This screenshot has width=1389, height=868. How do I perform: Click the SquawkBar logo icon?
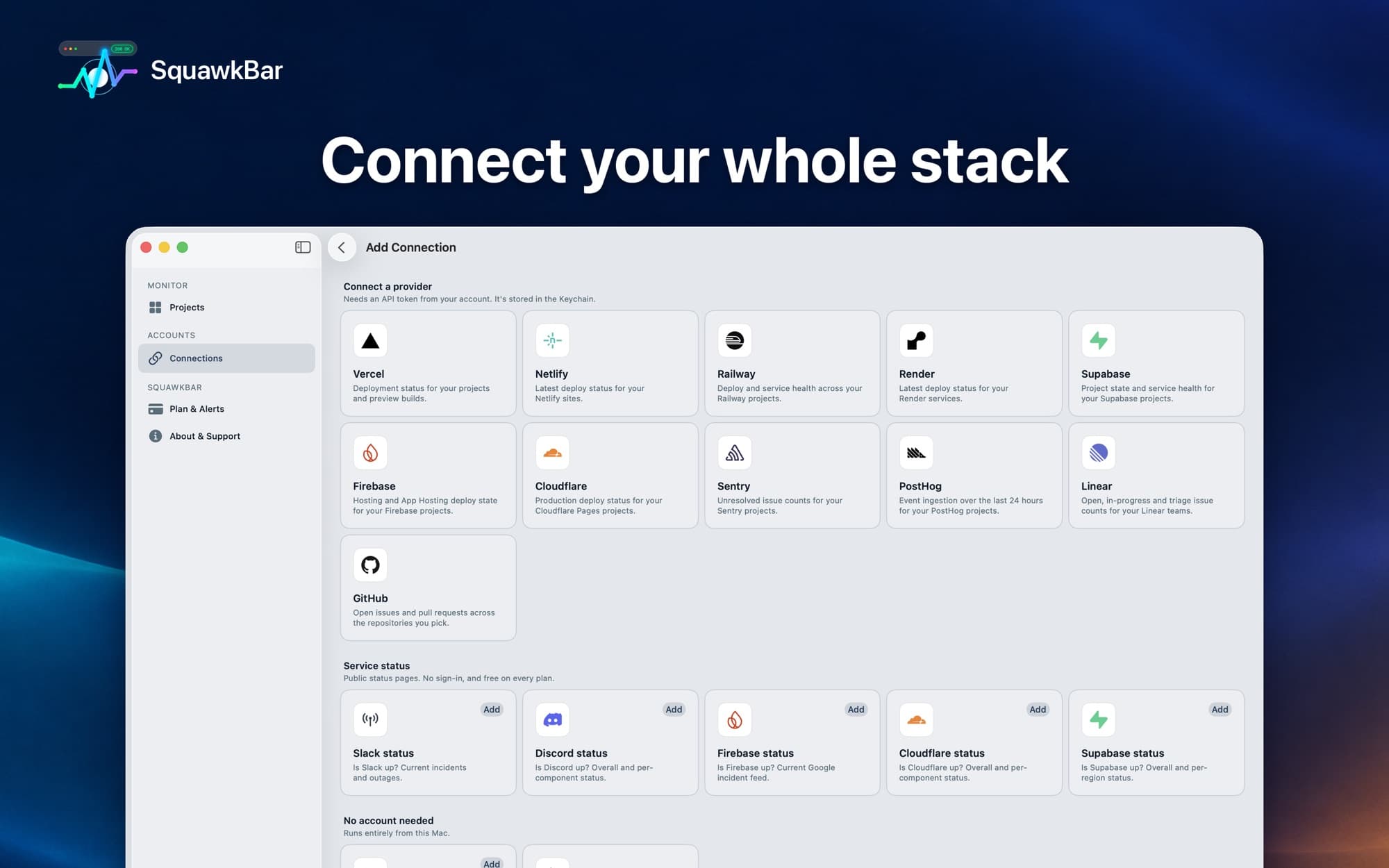pos(98,69)
